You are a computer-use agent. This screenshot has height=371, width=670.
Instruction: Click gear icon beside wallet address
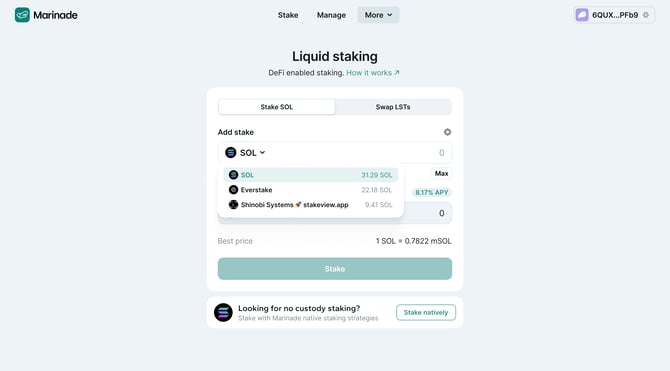(646, 15)
